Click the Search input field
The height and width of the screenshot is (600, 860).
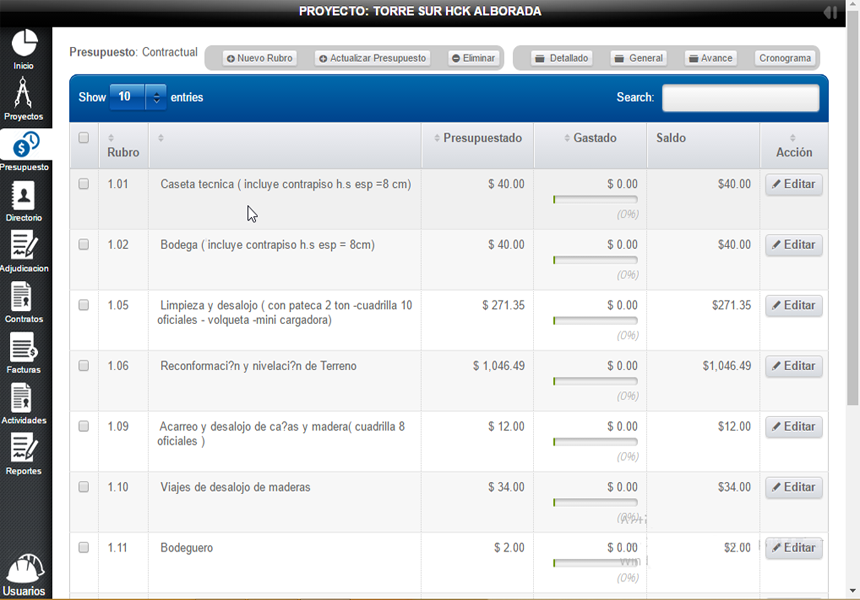740,98
